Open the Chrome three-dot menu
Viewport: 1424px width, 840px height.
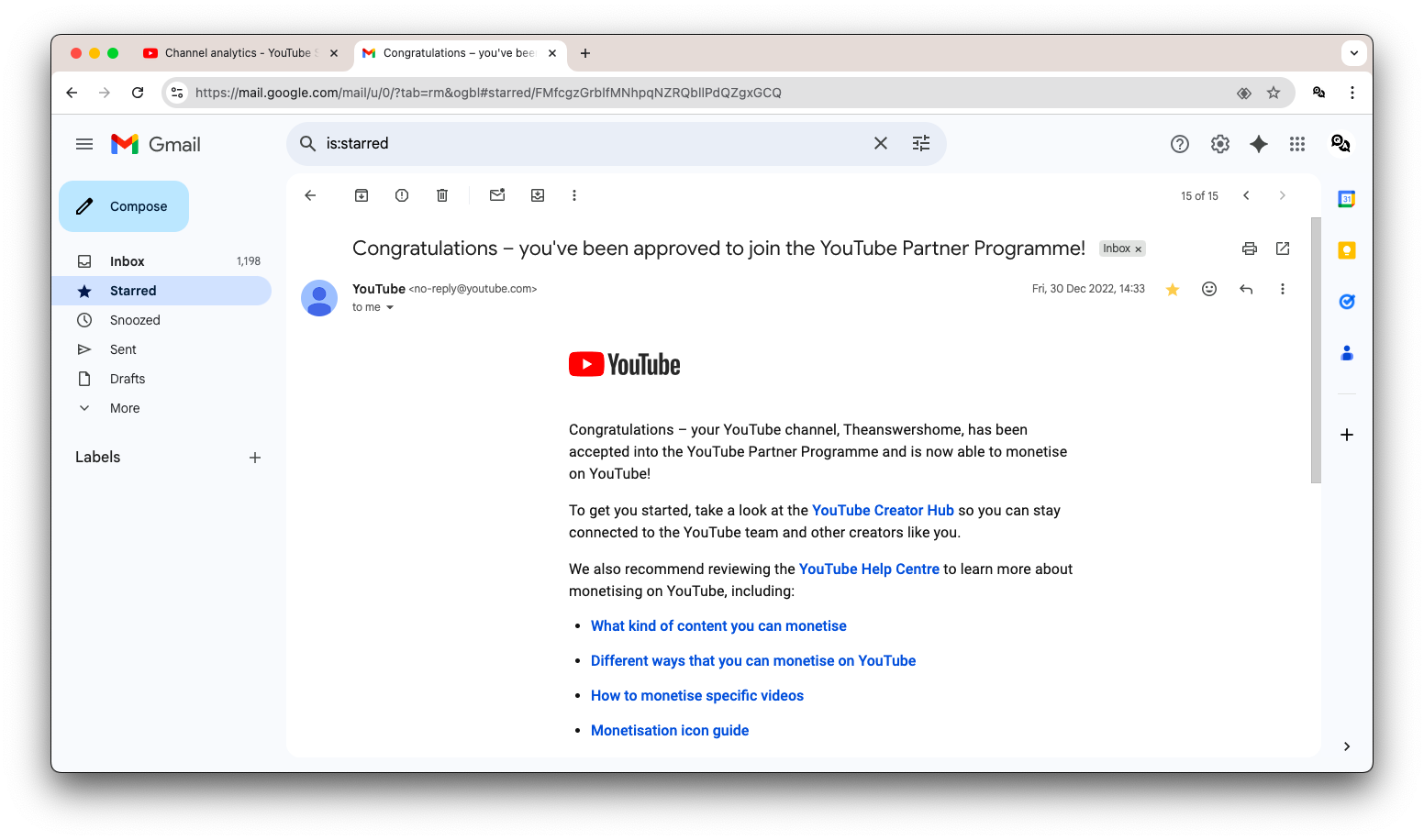(x=1352, y=93)
